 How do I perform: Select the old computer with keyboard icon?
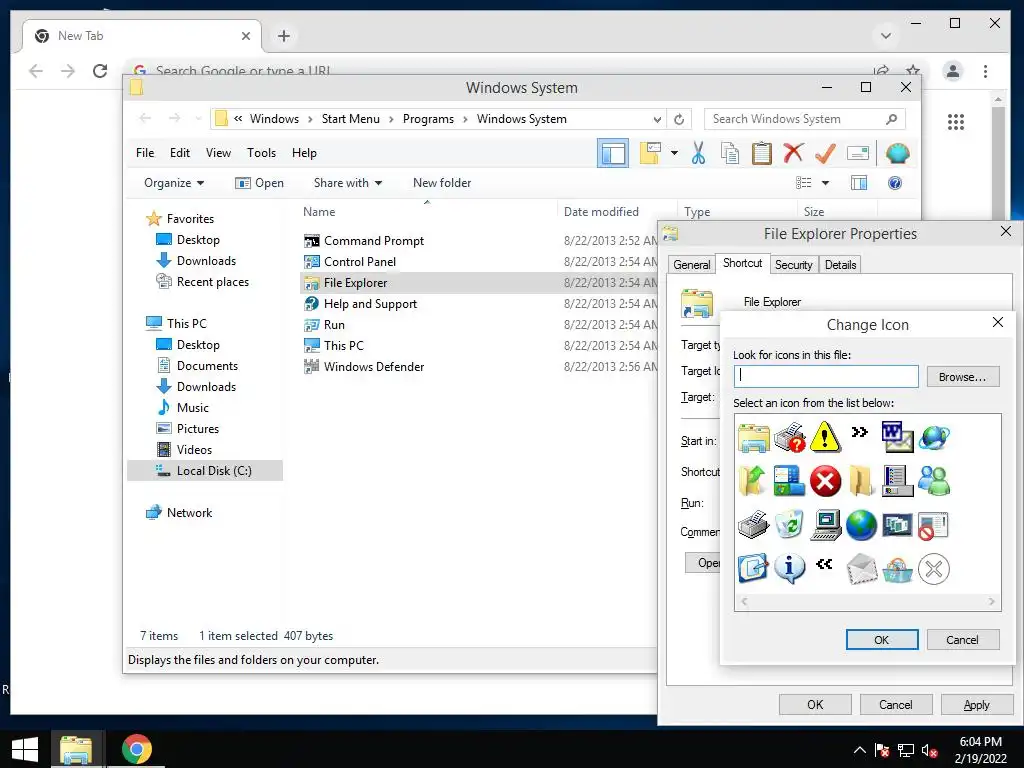click(825, 525)
